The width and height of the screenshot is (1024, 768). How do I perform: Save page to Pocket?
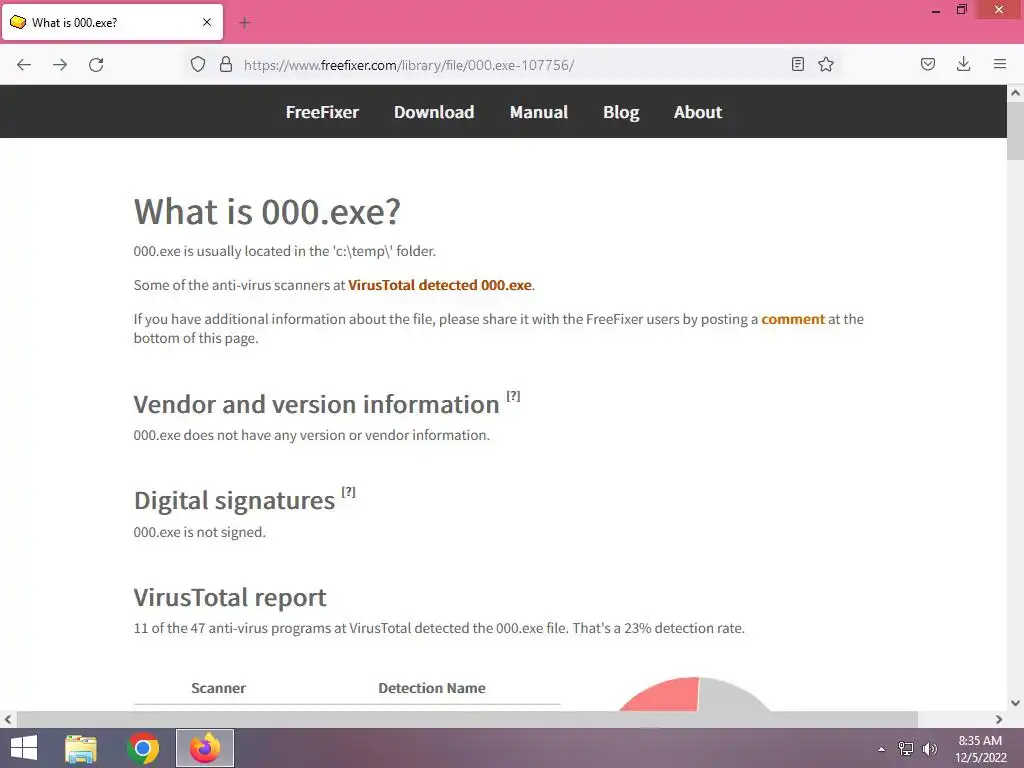click(928, 64)
